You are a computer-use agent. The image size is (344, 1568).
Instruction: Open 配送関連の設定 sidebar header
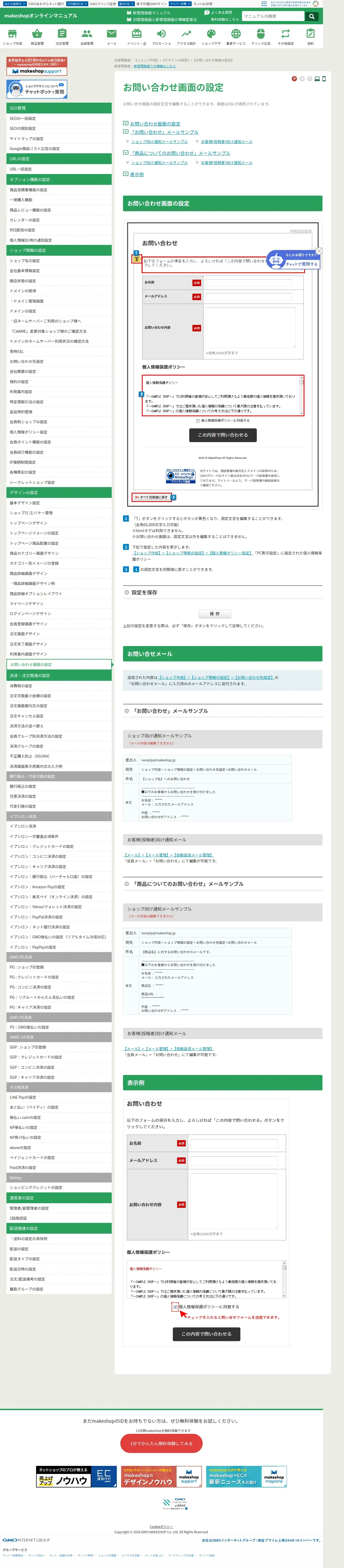59,1228
